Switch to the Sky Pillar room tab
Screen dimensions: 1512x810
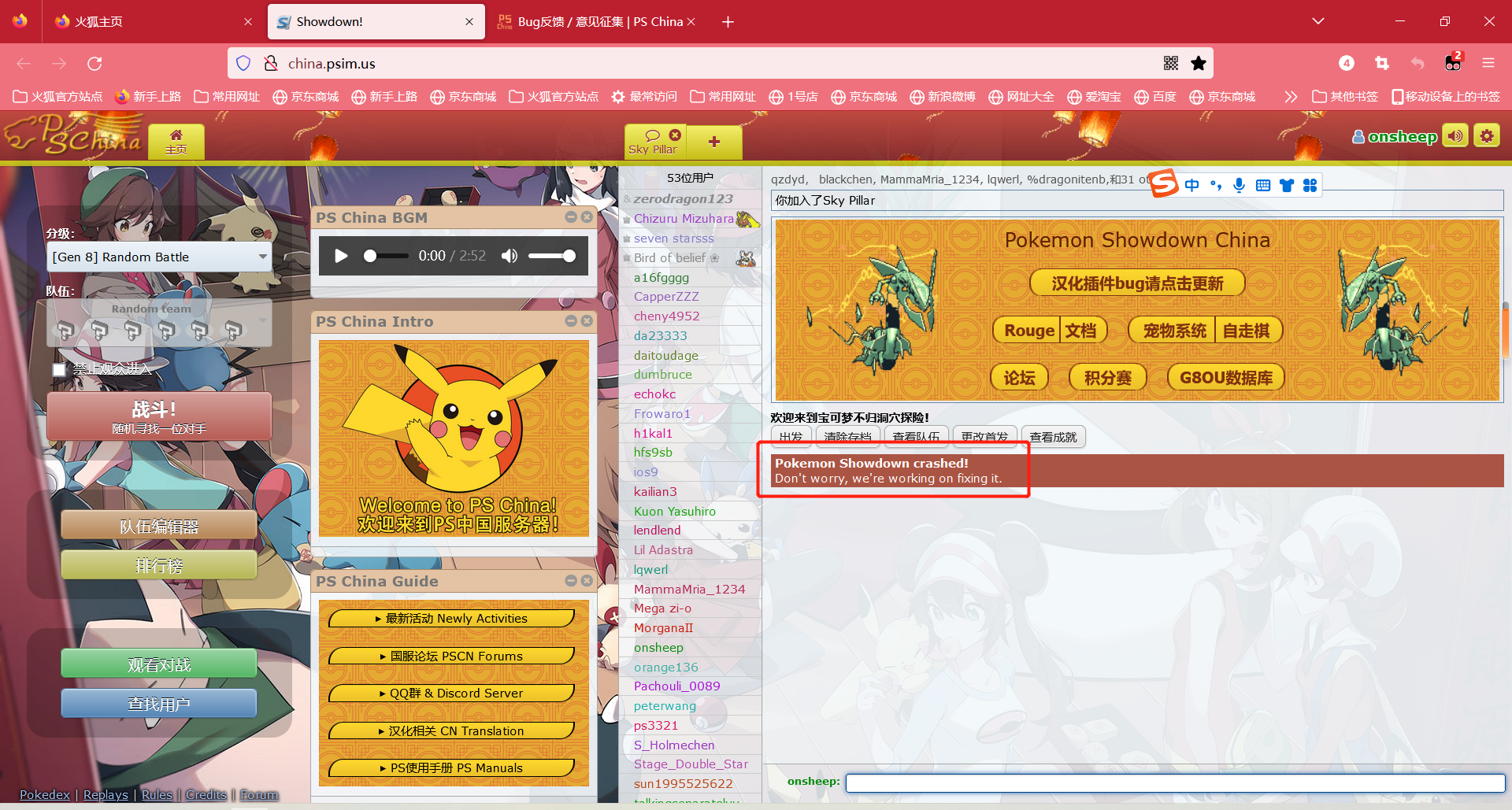point(653,142)
